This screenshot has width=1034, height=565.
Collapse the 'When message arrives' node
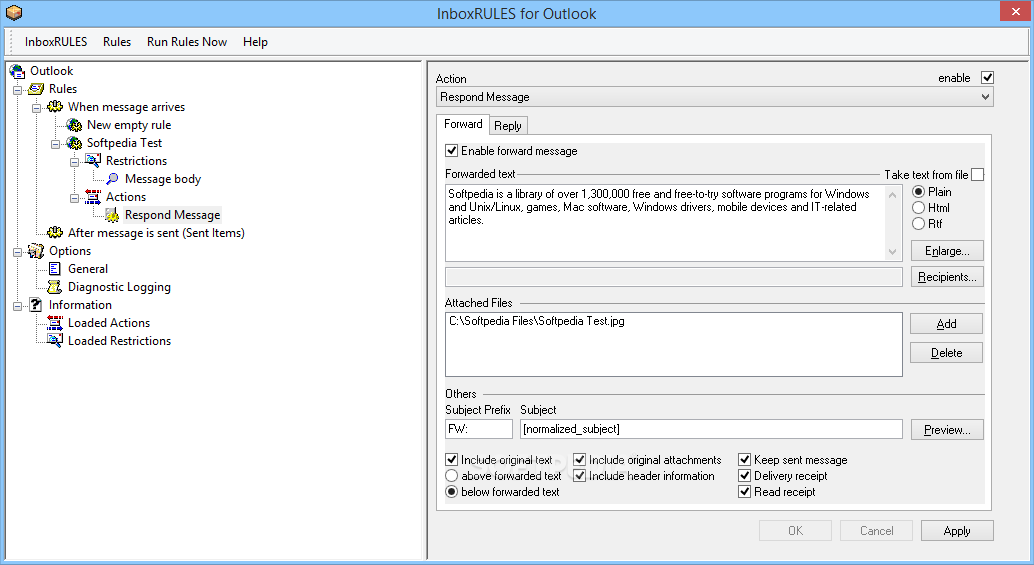pos(37,107)
